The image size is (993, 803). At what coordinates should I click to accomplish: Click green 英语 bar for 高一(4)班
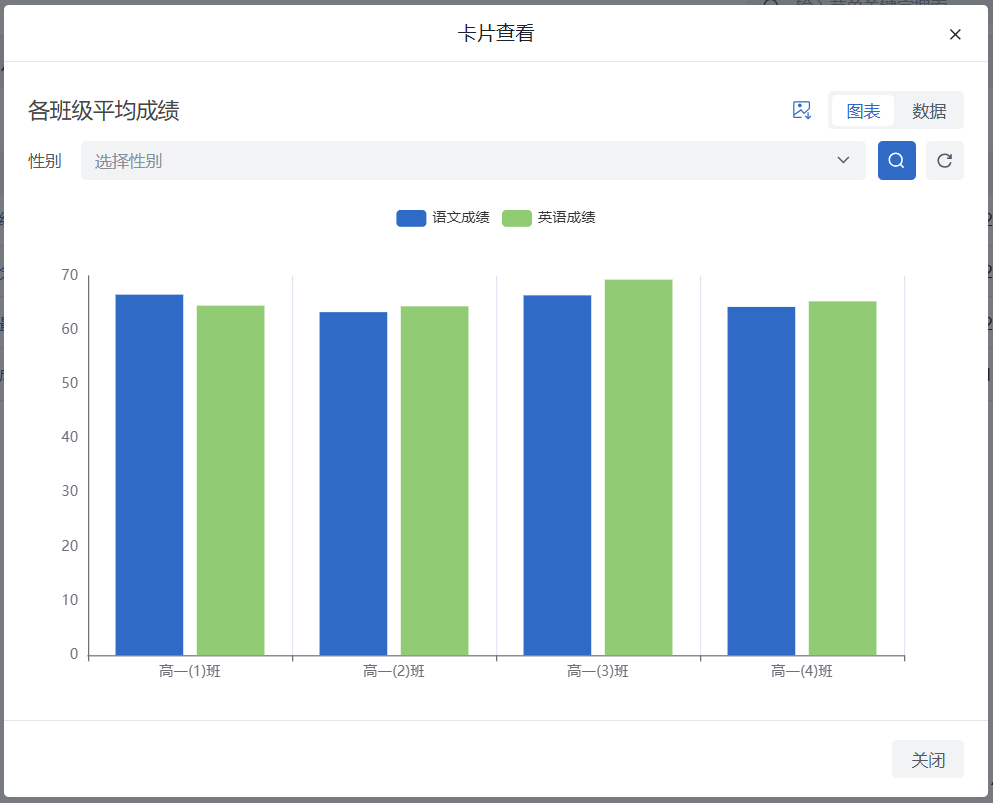[842, 478]
